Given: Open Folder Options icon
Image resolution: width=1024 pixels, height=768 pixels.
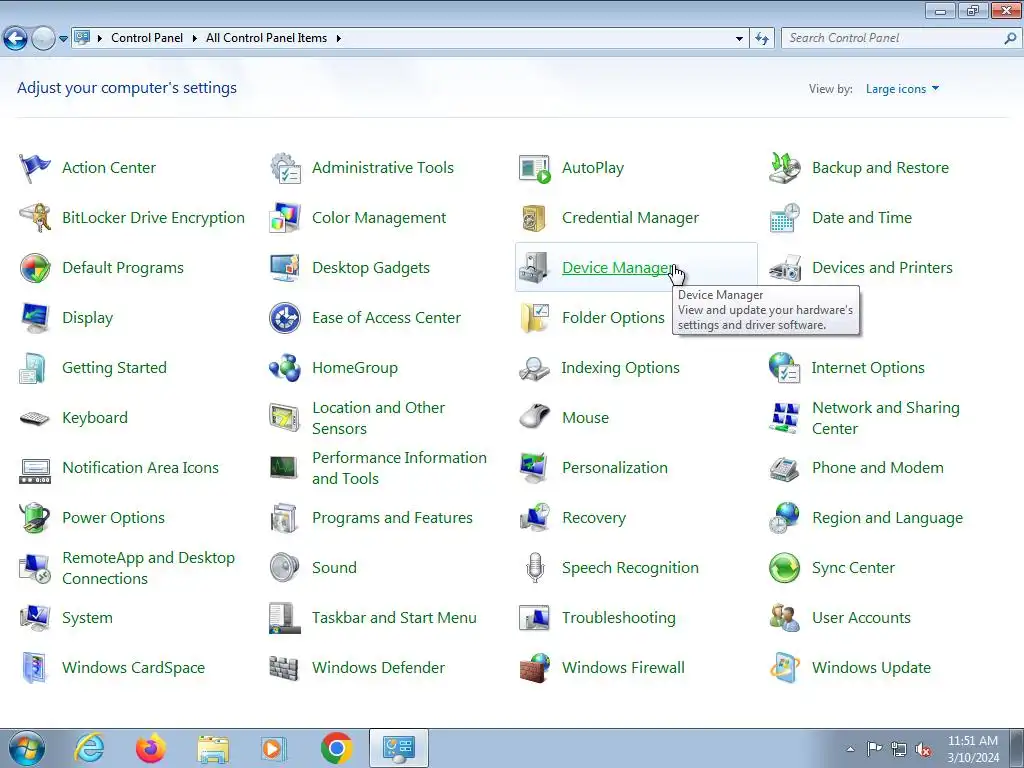Looking at the screenshot, I should [x=535, y=318].
